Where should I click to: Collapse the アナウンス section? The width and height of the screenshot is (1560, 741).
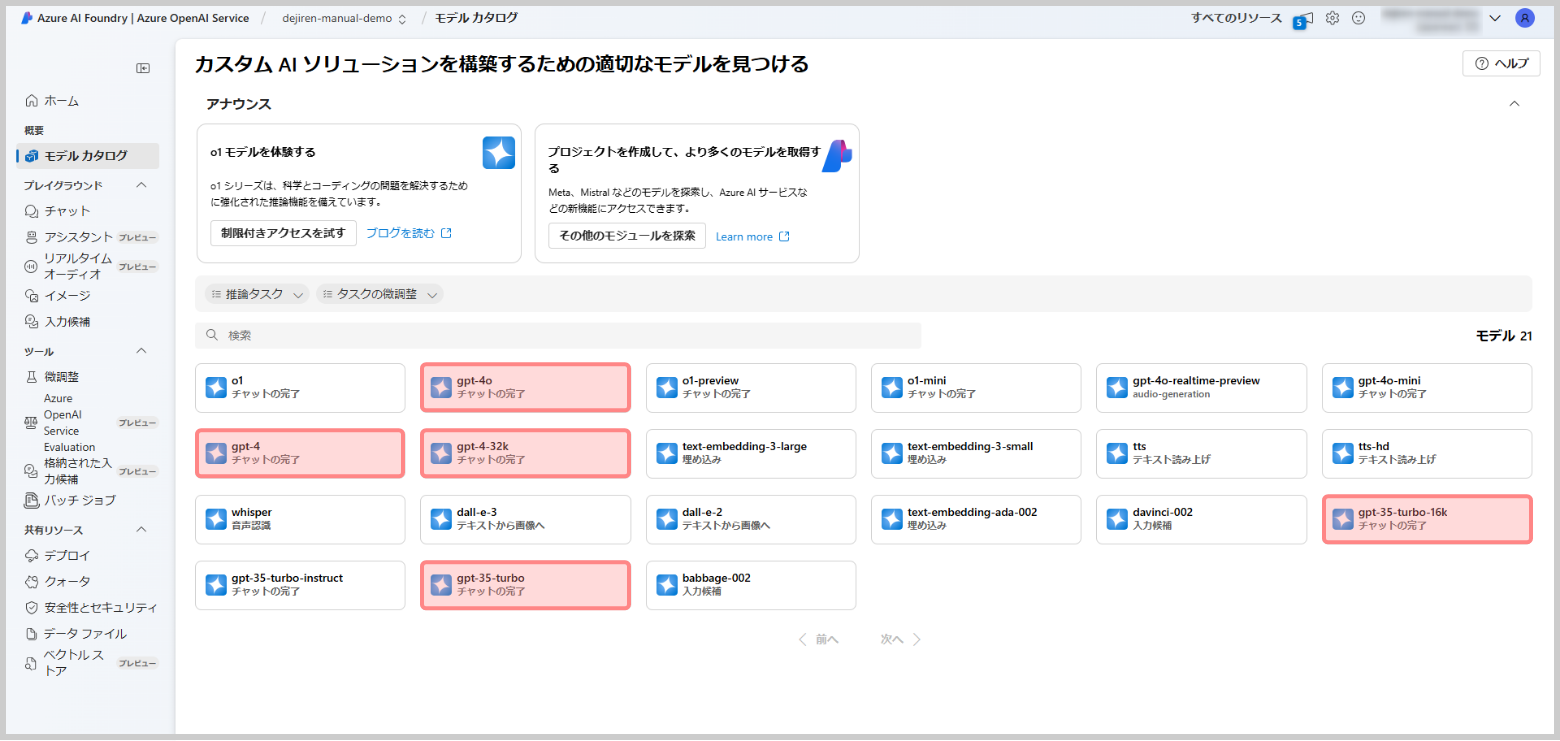click(1514, 104)
